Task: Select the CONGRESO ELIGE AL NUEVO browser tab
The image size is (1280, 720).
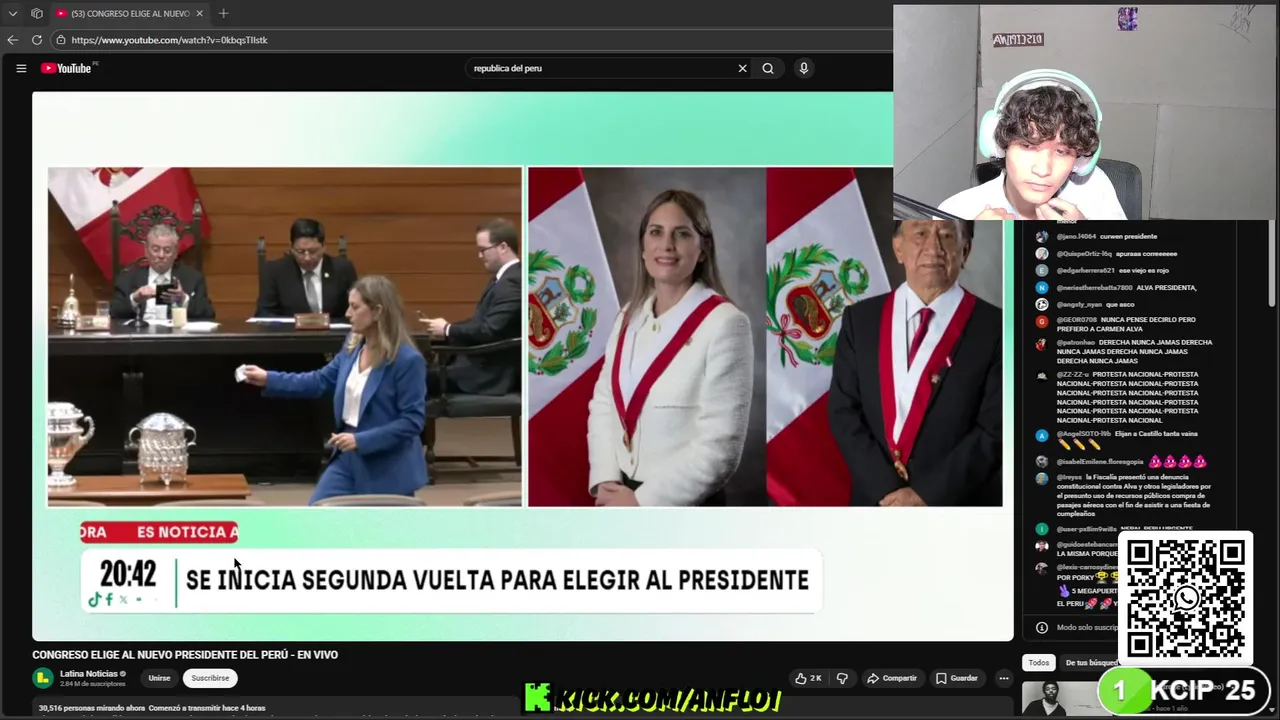Action: [x=129, y=13]
